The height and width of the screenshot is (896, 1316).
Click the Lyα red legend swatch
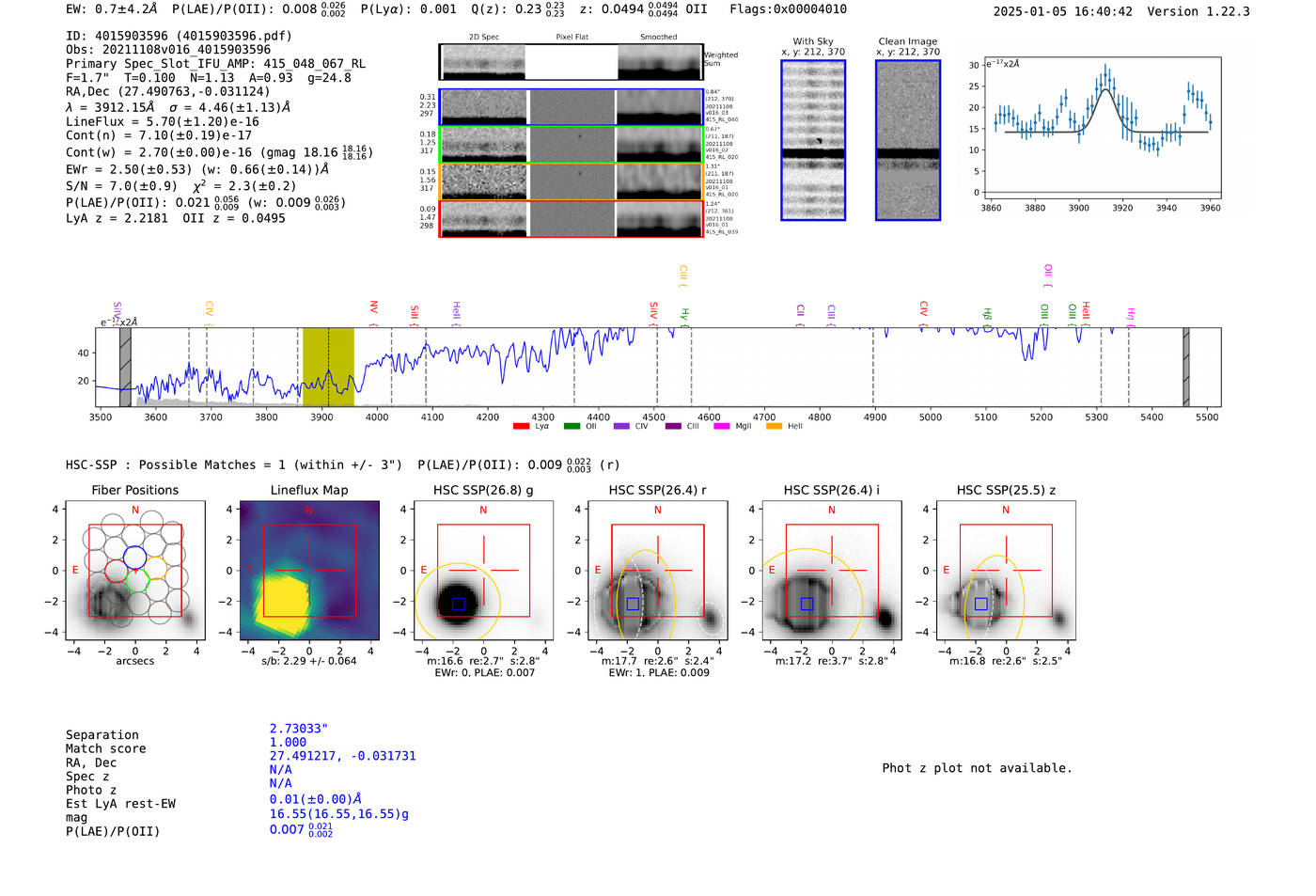[x=521, y=426]
